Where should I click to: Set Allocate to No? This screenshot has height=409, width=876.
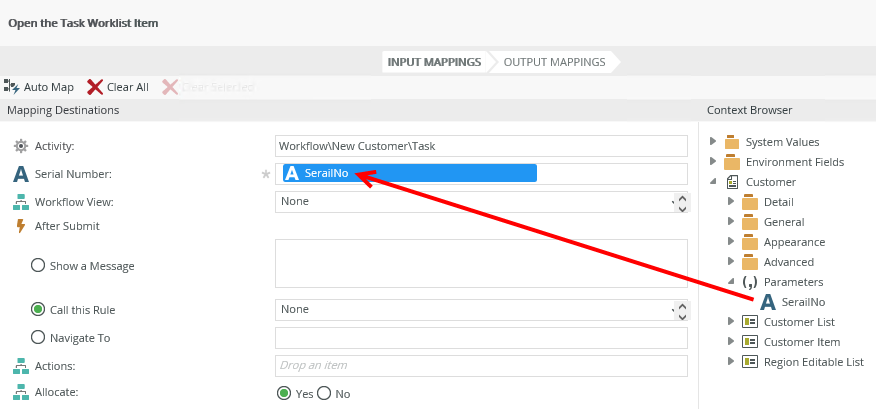324,394
